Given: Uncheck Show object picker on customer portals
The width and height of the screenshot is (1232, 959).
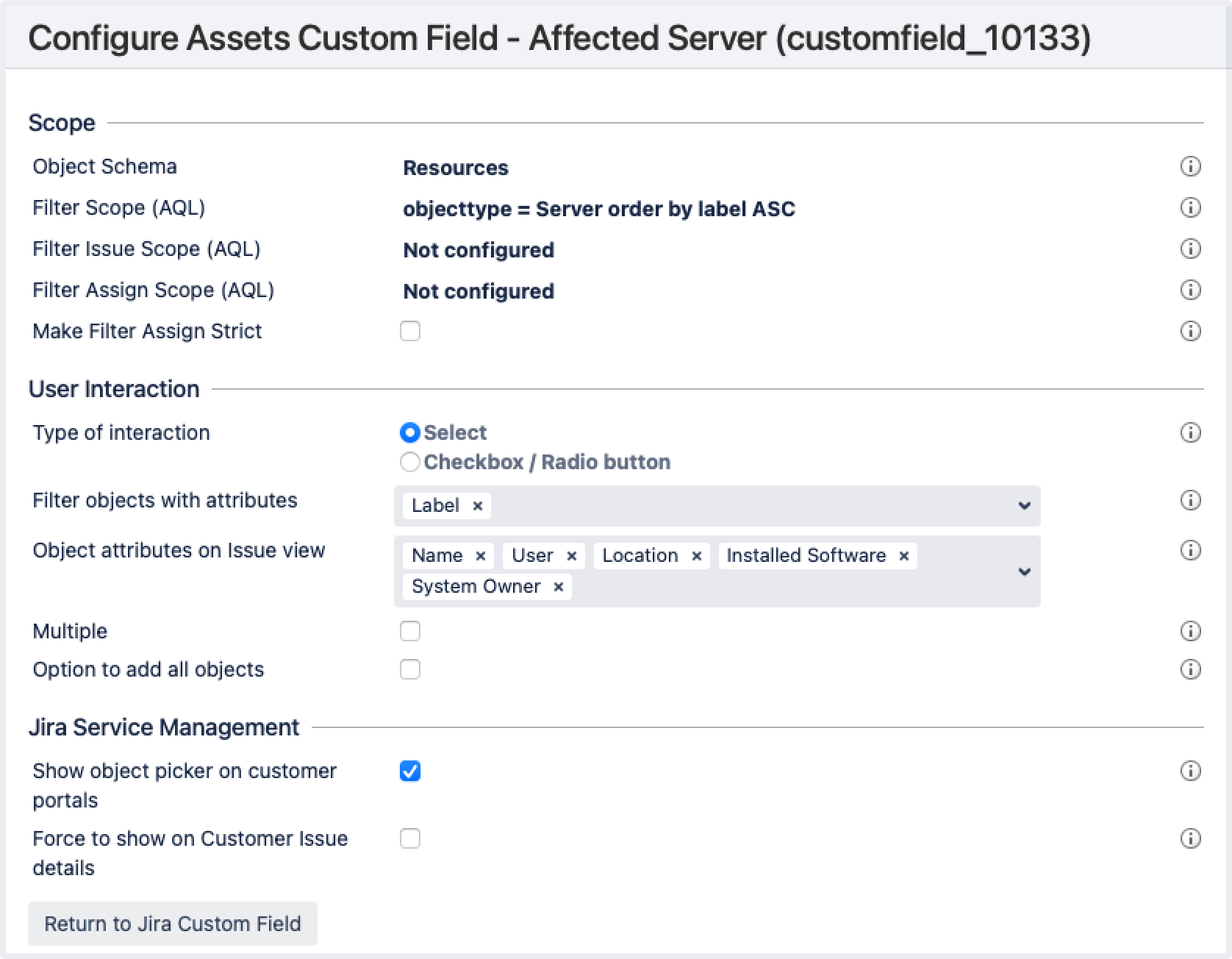Looking at the screenshot, I should click(410, 771).
